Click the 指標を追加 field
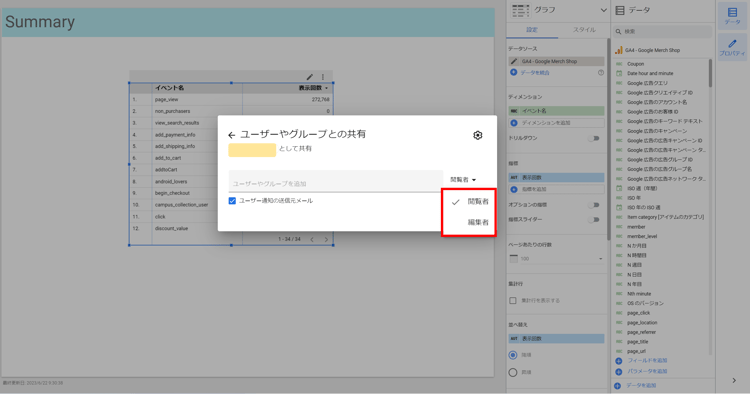The height and width of the screenshot is (394, 750). pyautogui.click(x=556, y=189)
